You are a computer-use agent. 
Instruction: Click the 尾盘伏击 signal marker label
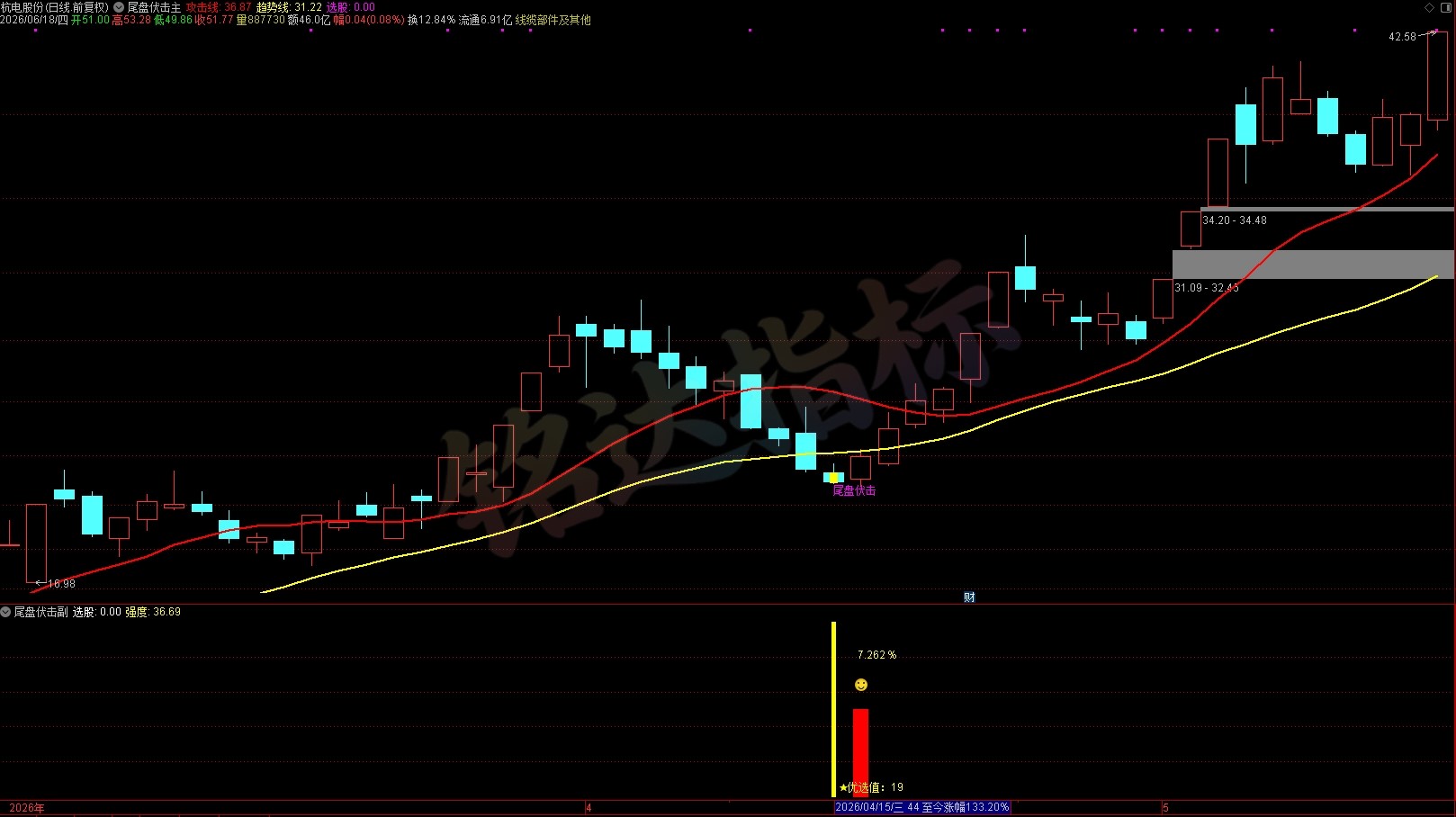tap(854, 490)
